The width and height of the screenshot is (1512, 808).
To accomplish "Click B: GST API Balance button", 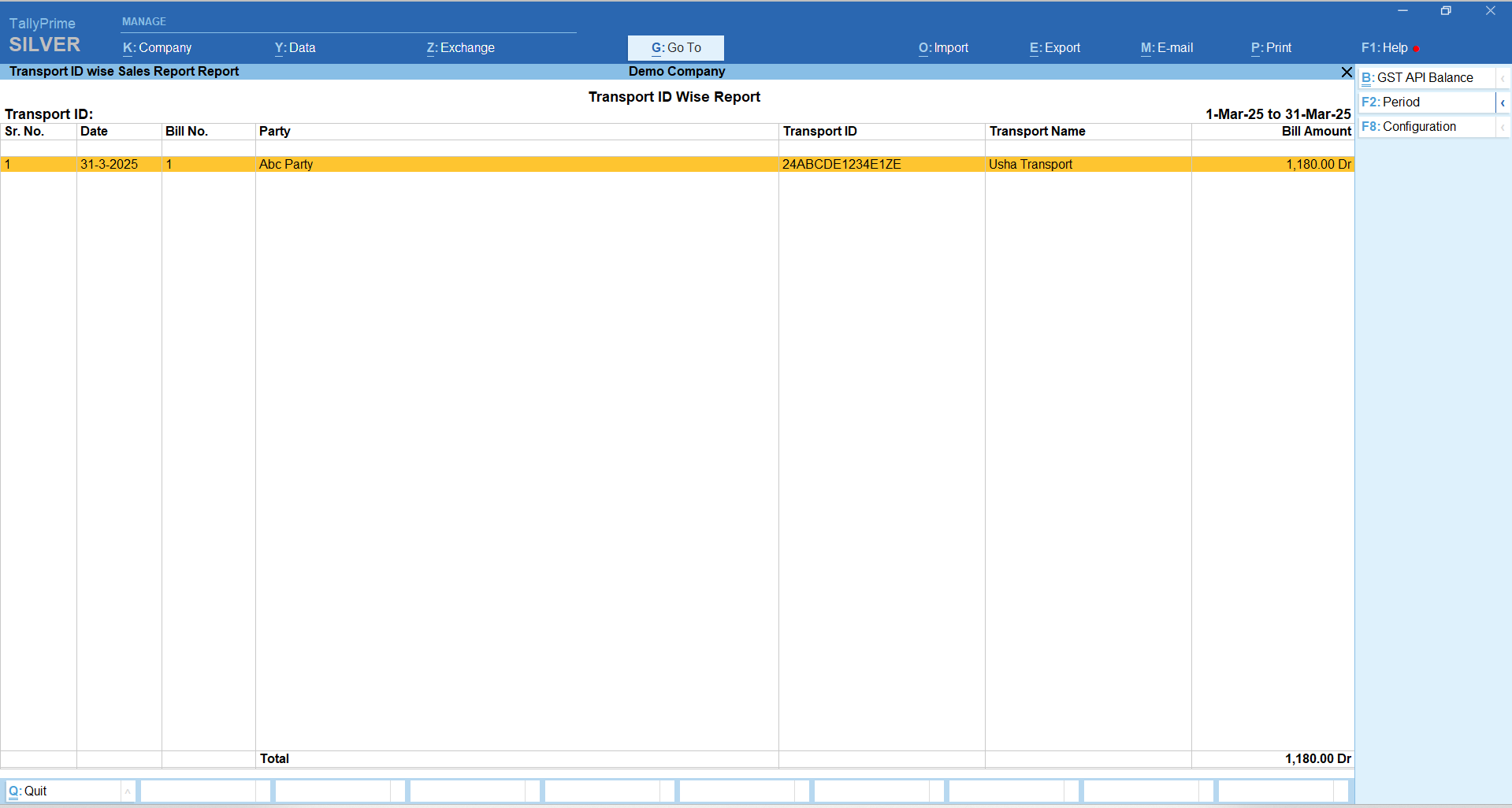I will coord(1425,78).
